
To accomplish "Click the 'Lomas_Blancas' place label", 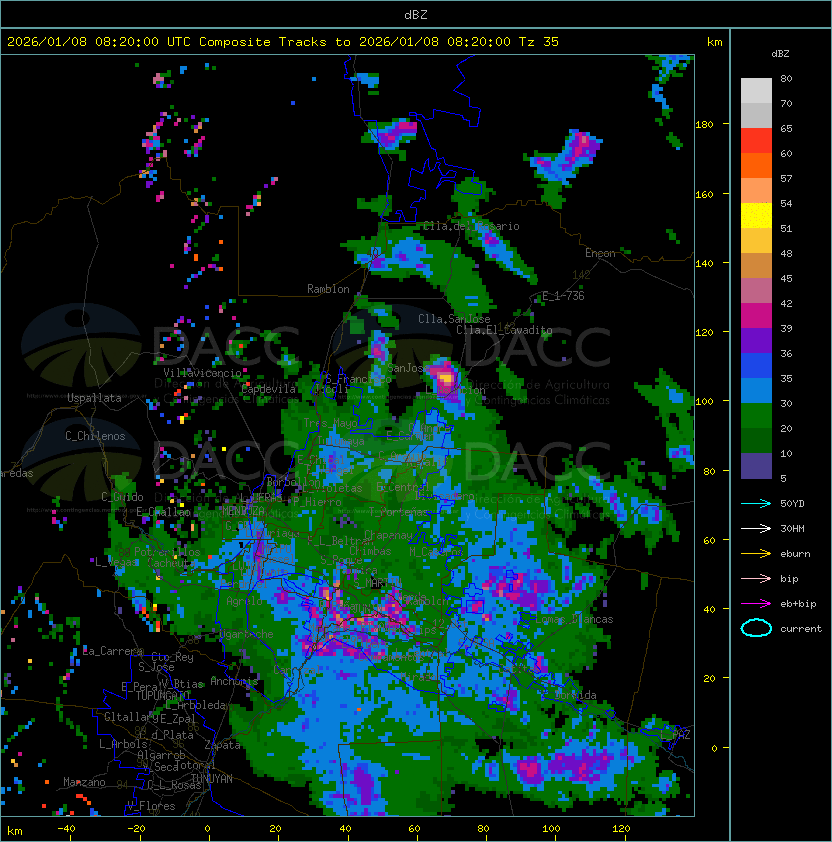I will [574, 619].
